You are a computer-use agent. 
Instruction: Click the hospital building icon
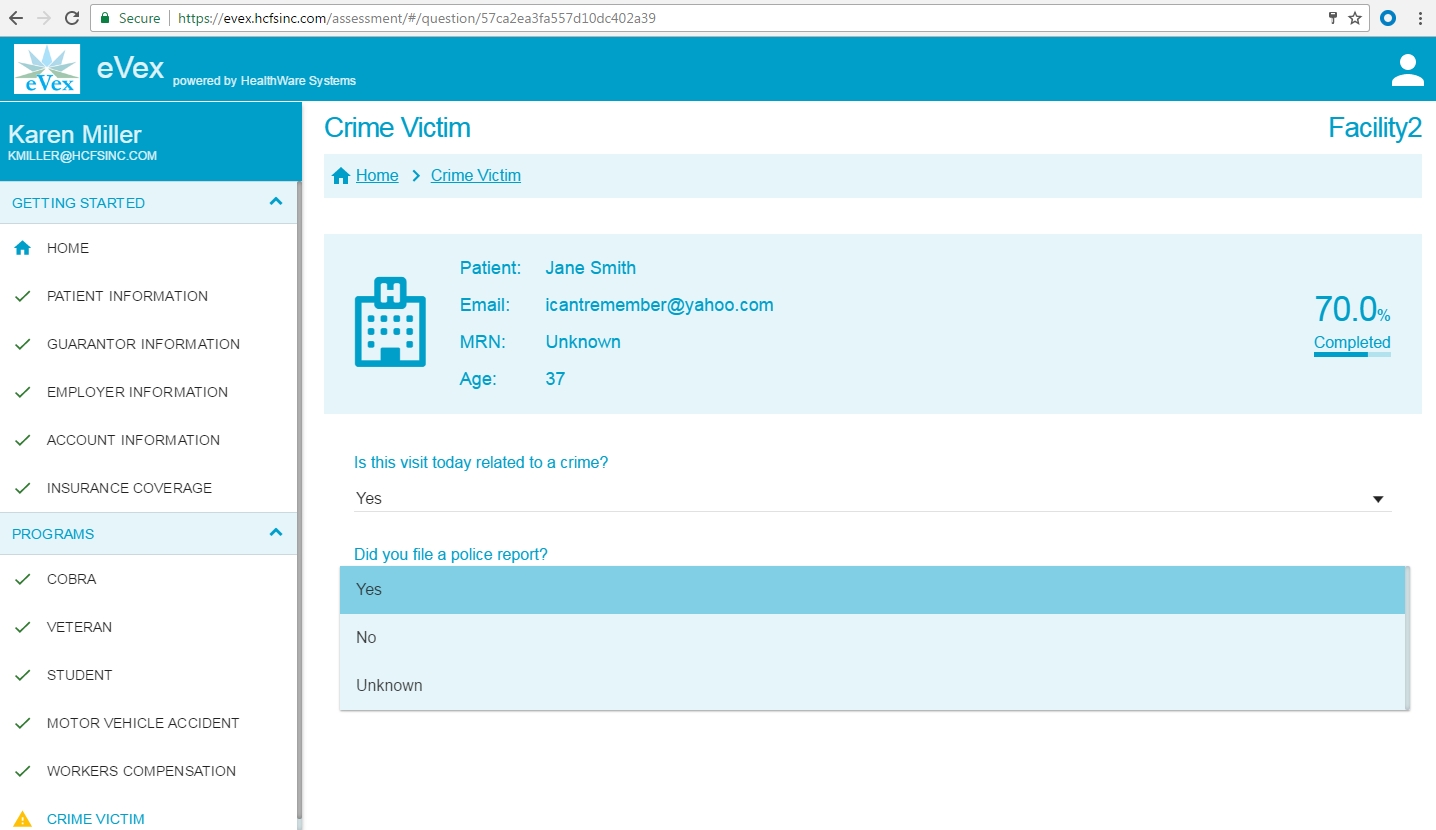pos(390,321)
